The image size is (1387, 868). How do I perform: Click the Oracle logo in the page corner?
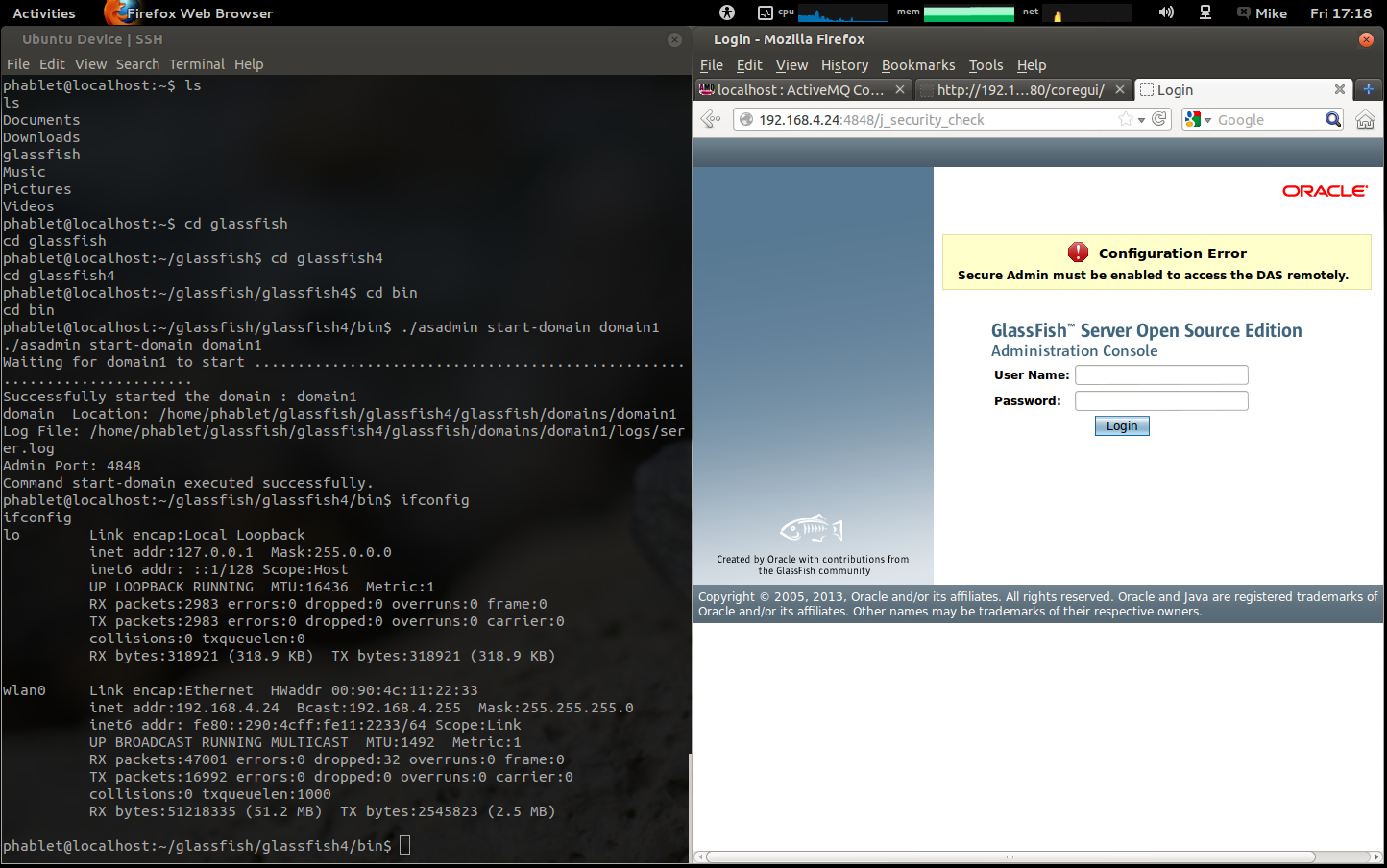[x=1325, y=190]
